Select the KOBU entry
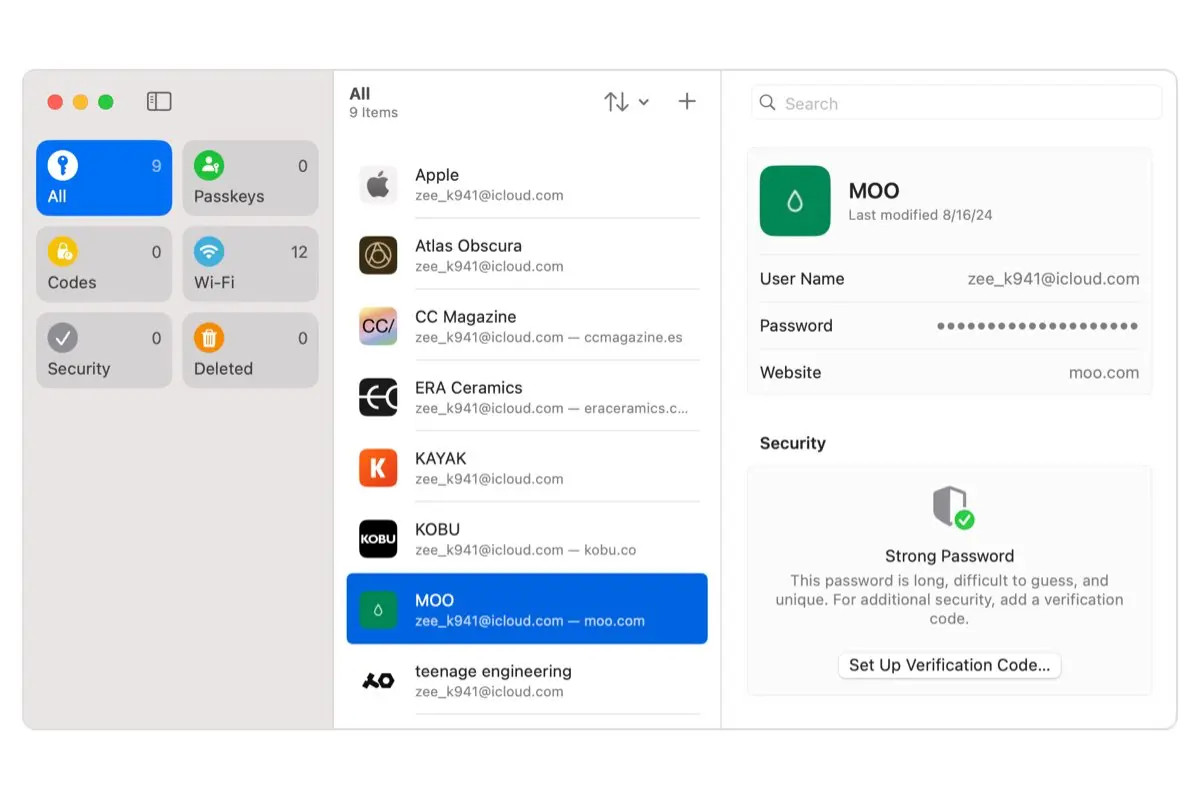The width and height of the screenshot is (1200, 800). 527,540
